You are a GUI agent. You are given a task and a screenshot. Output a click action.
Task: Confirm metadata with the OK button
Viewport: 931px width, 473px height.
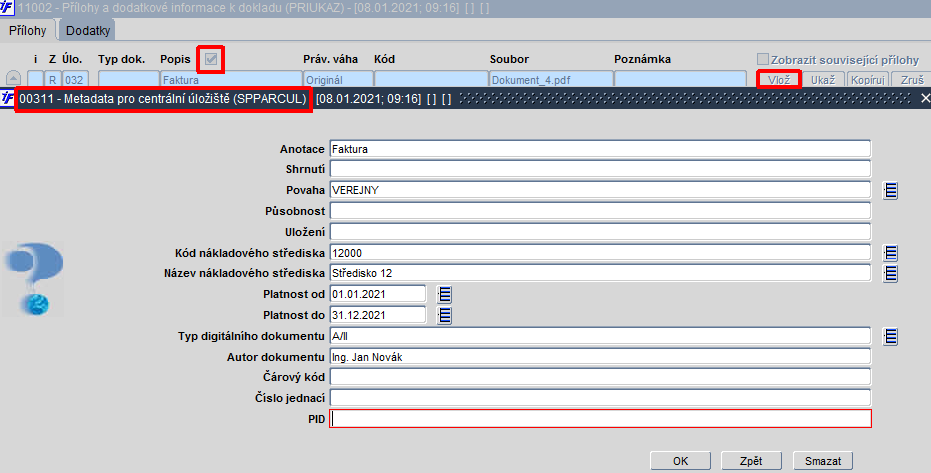(x=680, y=461)
